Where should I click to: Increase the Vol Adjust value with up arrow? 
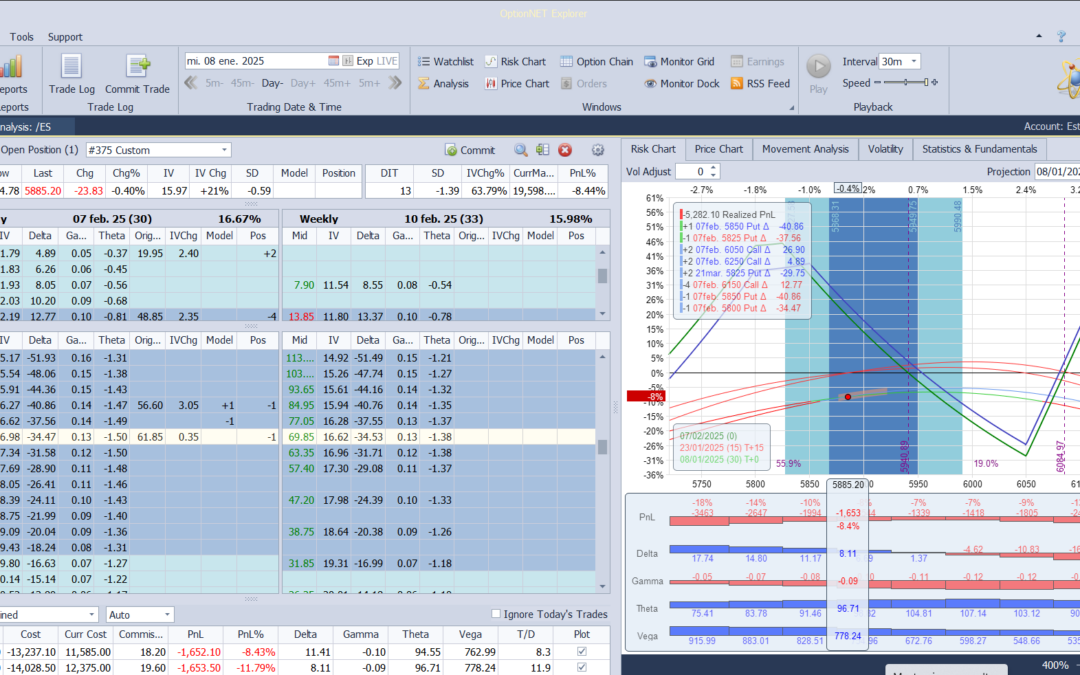pyautogui.click(x=714, y=168)
